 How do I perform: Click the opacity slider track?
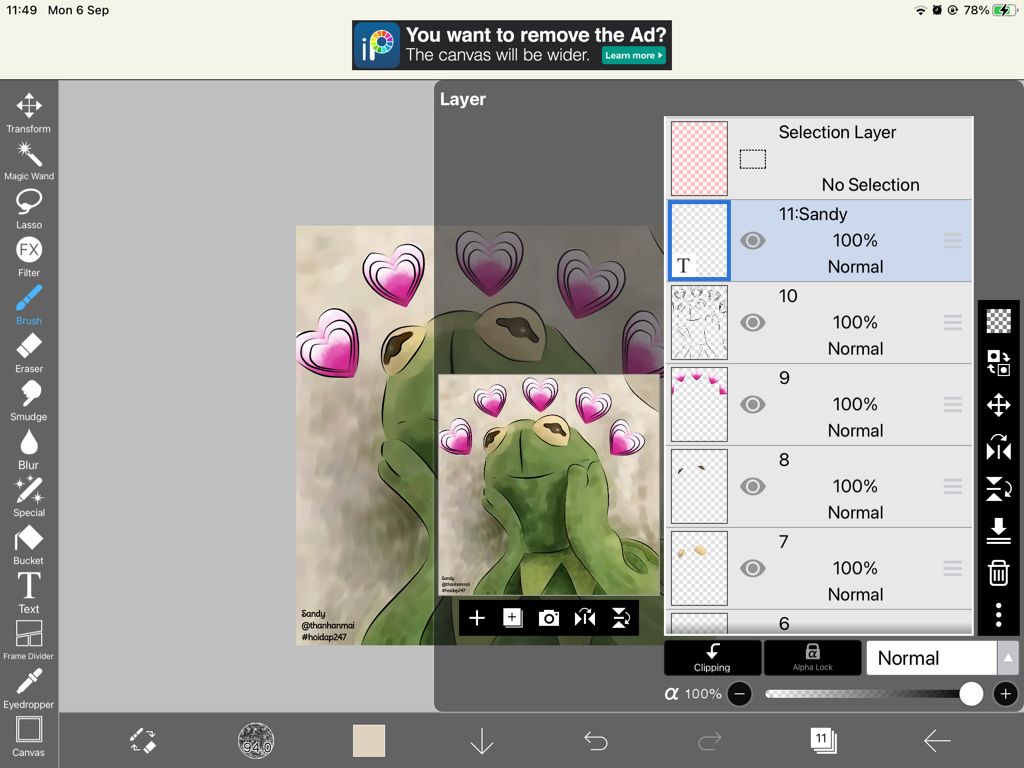point(872,694)
